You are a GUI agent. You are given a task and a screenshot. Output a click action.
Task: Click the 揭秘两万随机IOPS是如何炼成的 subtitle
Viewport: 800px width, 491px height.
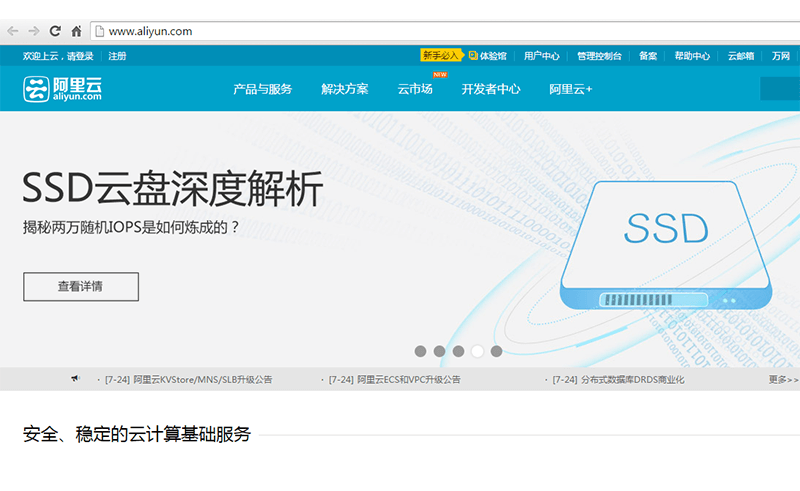point(131,227)
